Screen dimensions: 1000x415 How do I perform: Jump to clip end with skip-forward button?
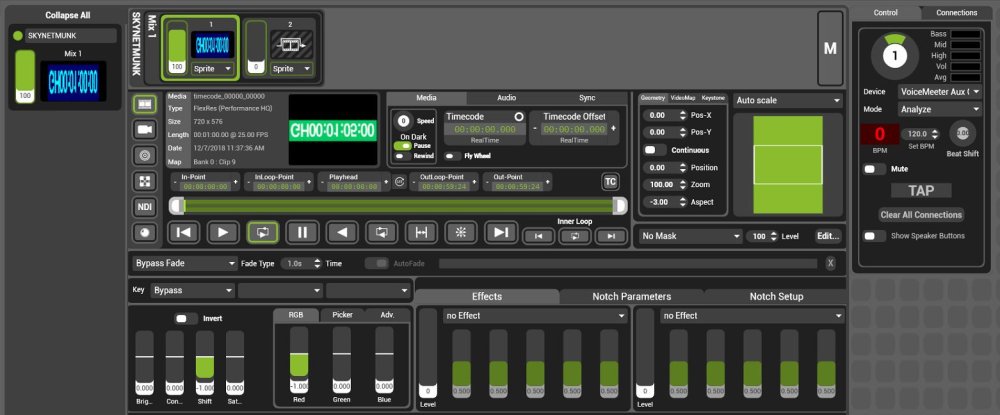pos(501,233)
